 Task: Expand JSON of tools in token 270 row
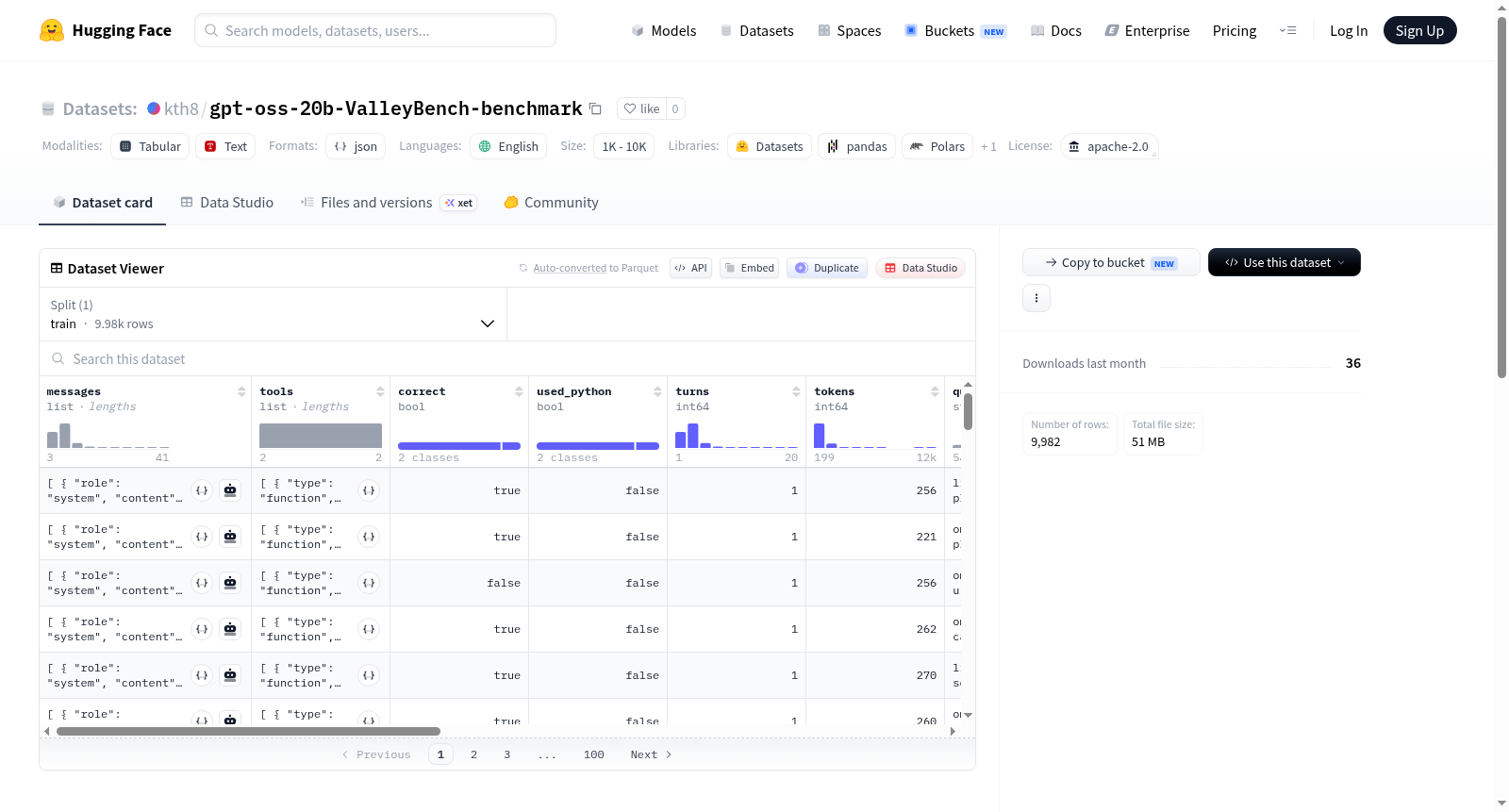[x=369, y=675]
